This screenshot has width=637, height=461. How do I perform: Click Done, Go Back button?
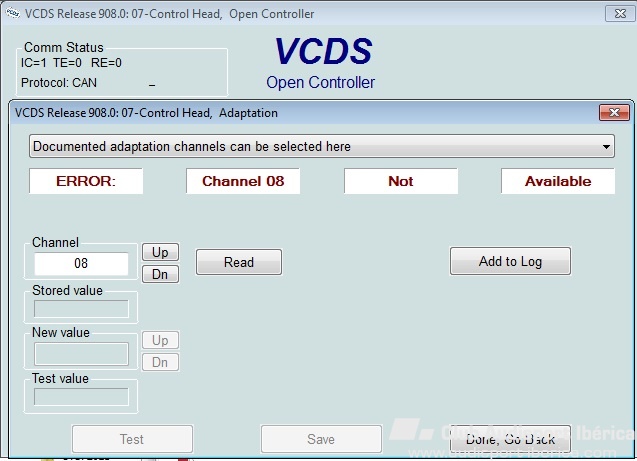click(x=510, y=439)
